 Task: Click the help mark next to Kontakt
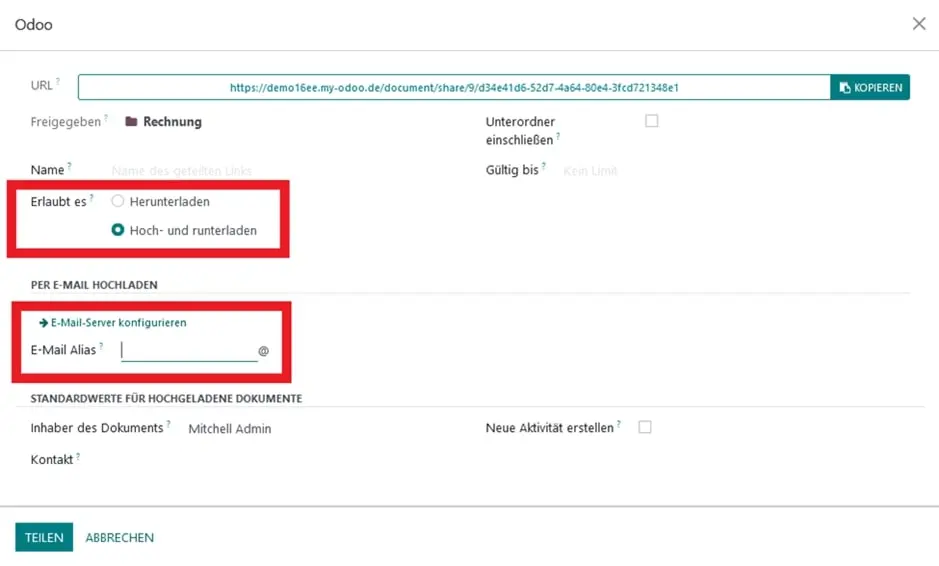78,456
